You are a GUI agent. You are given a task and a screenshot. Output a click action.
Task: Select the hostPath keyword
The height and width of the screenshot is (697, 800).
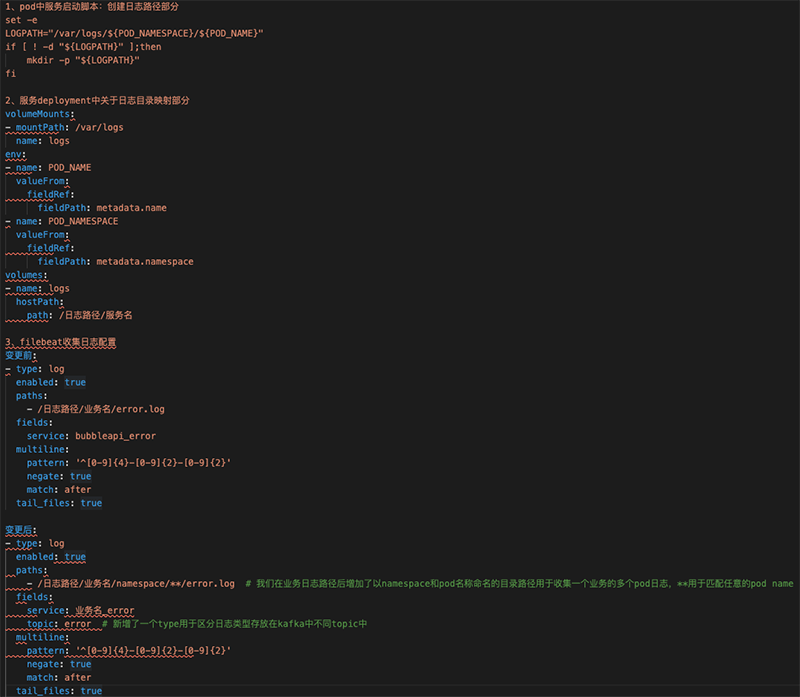(x=44, y=301)
